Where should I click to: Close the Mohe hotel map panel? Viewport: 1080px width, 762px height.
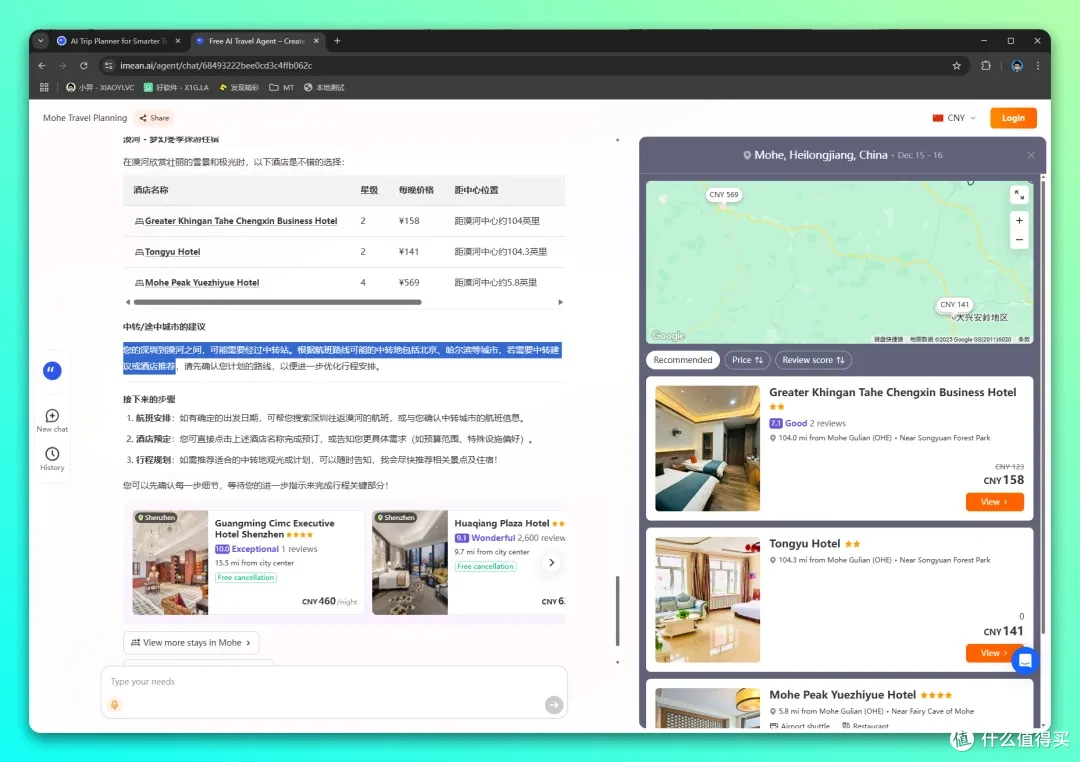click(x=1030, y=155)
